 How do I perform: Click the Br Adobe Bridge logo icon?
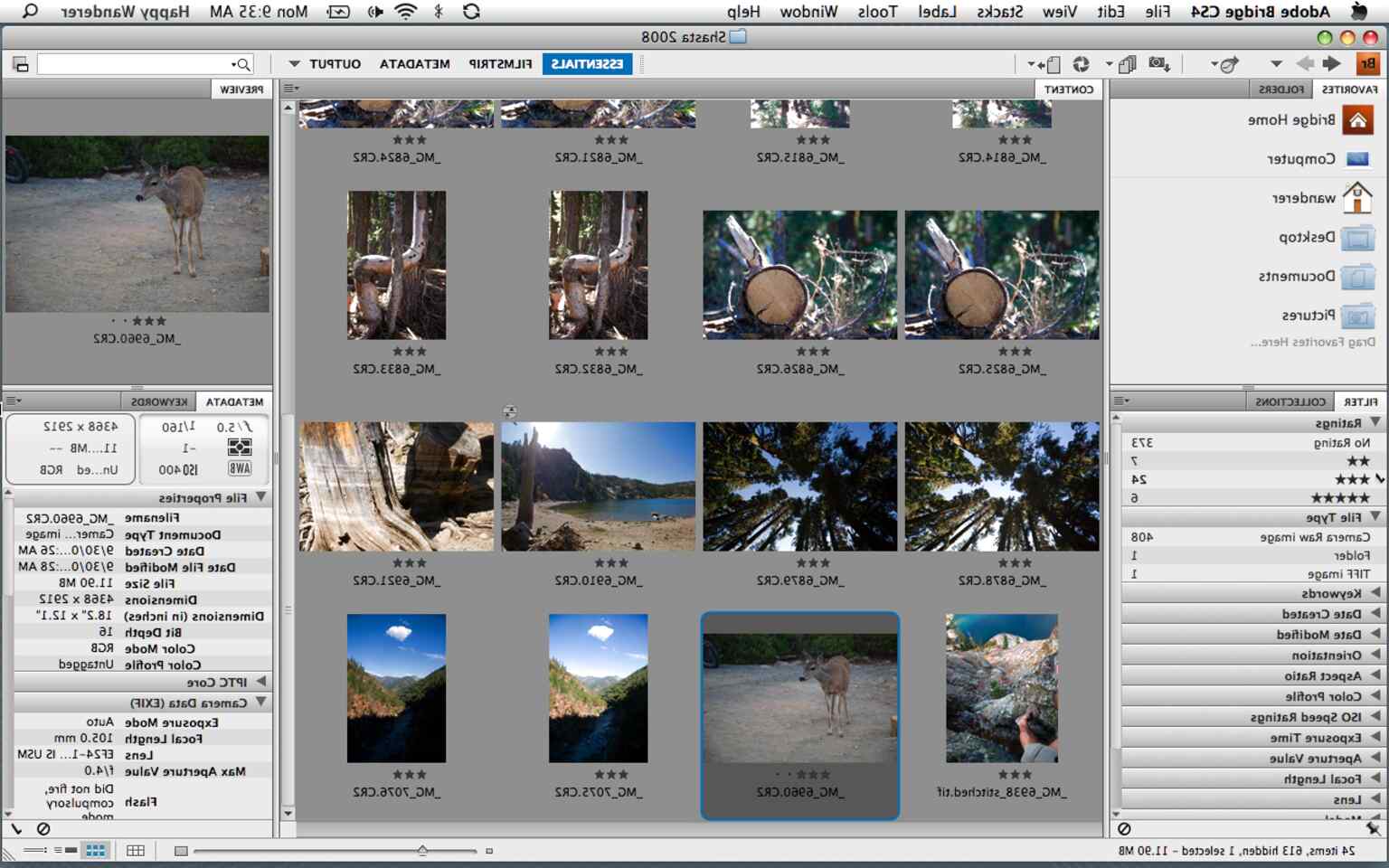click(1366, 64)
